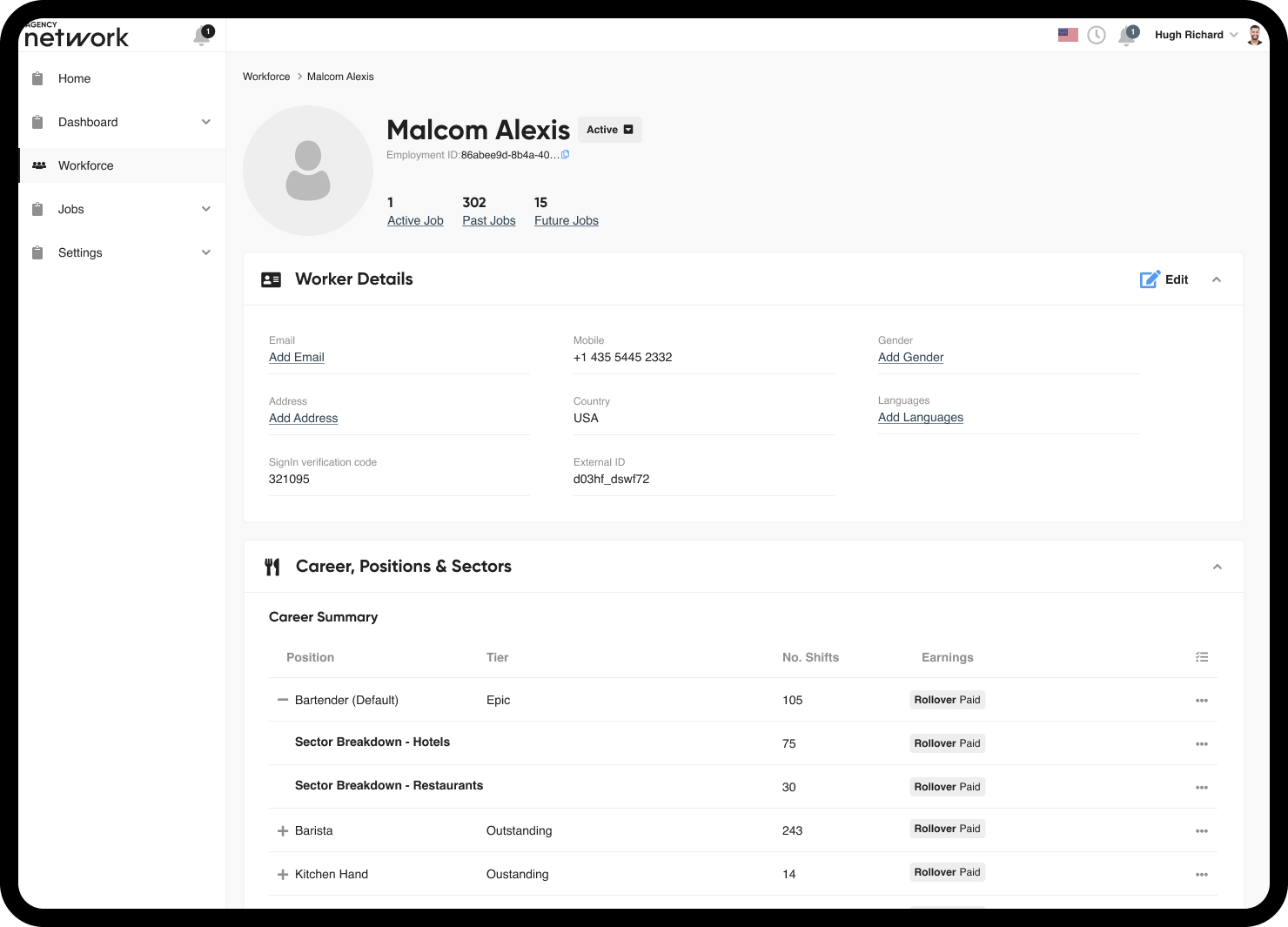The height and width of the screenshot is (927, 1288).
Task: Click the Earnings column header
Action: pyautogui.click(x=948, y=657)
